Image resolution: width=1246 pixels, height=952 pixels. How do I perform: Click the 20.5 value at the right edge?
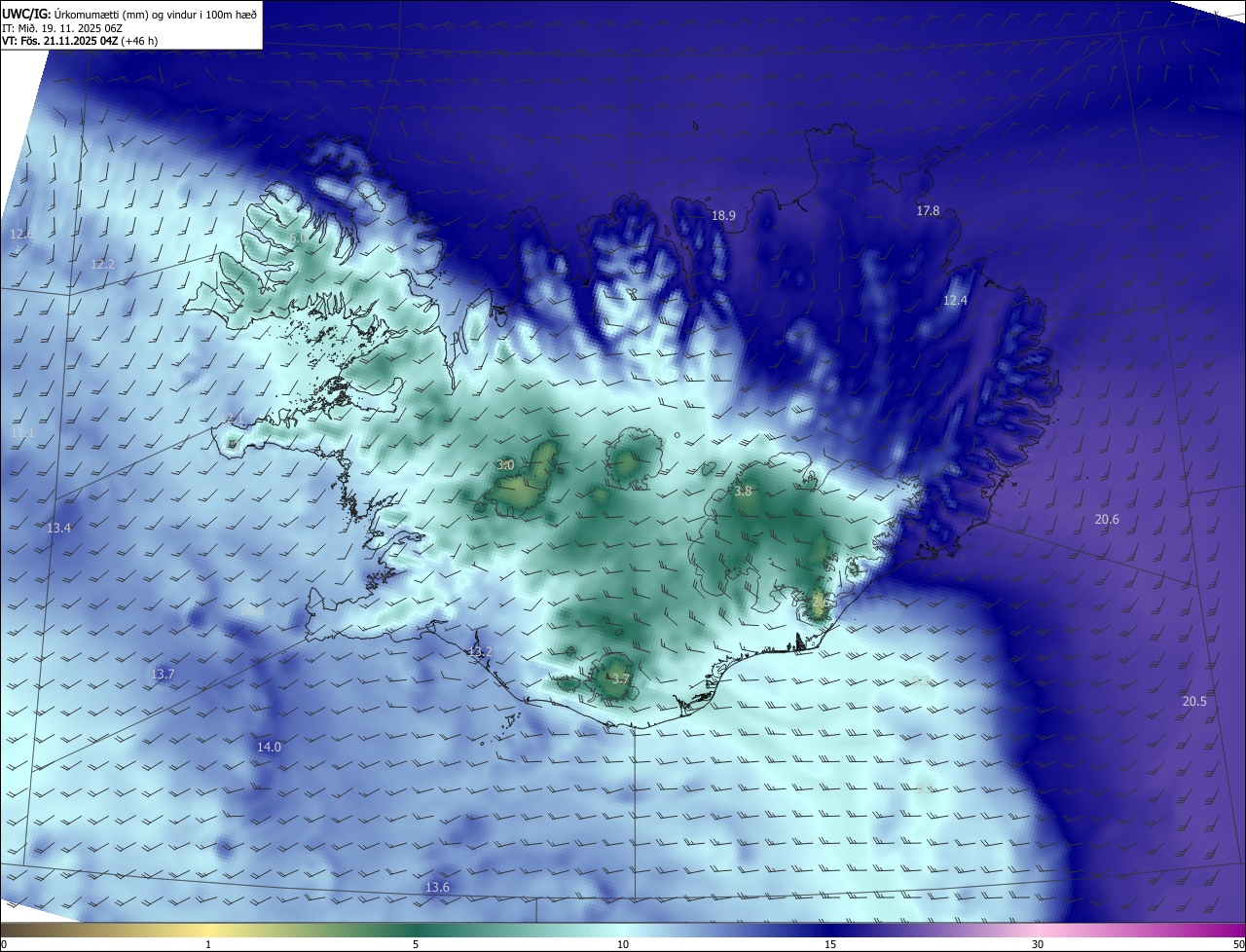tap(1194, 702)
